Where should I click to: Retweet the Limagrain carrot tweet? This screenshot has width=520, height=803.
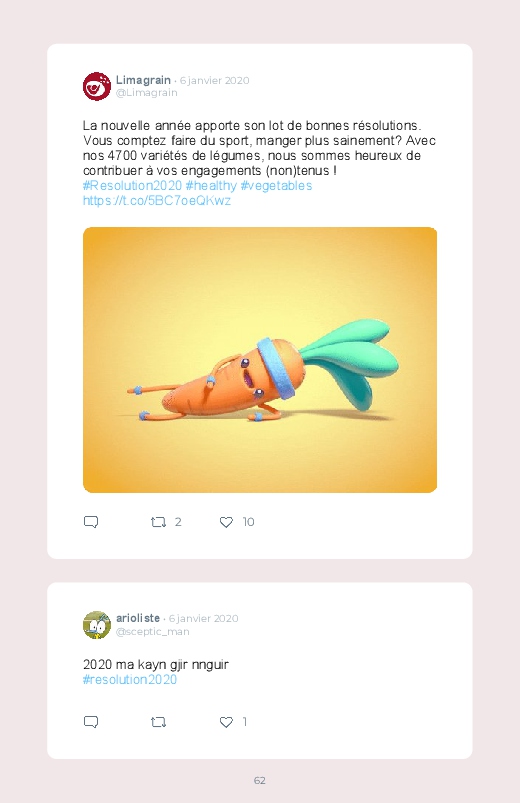(158, 522)
